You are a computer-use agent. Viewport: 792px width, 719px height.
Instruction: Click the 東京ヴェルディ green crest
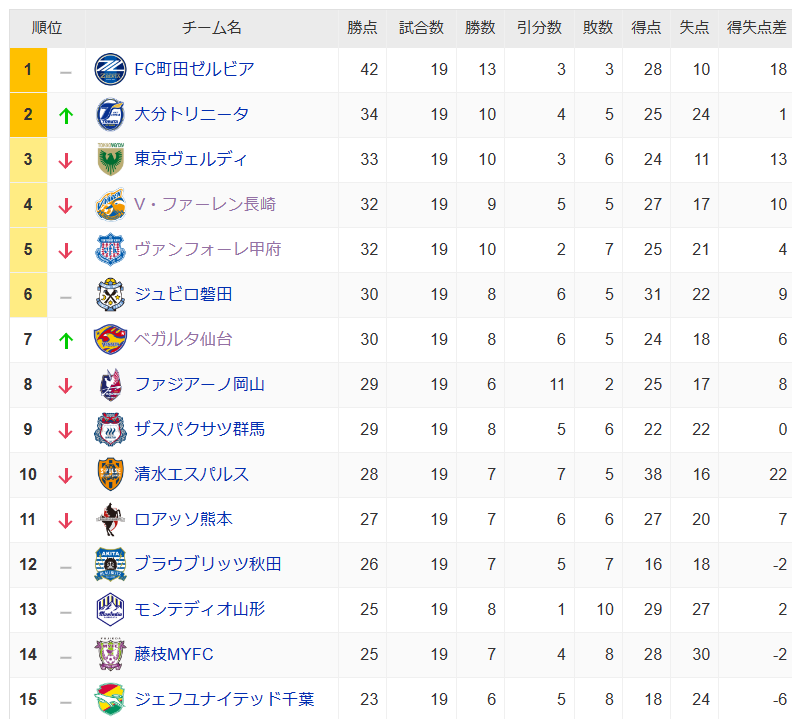110,159
